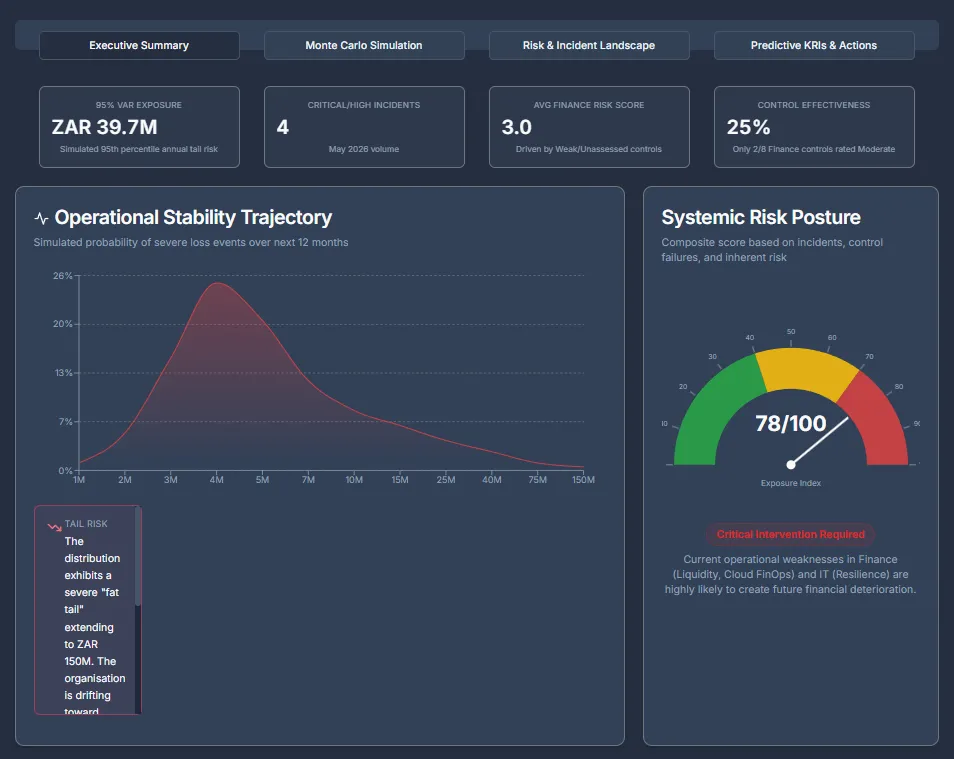The height and width of the screenshot is (759, 954).
Task: Click 'Driven by Weak/Unassessed controls' caption
Action: pos(588,149)
